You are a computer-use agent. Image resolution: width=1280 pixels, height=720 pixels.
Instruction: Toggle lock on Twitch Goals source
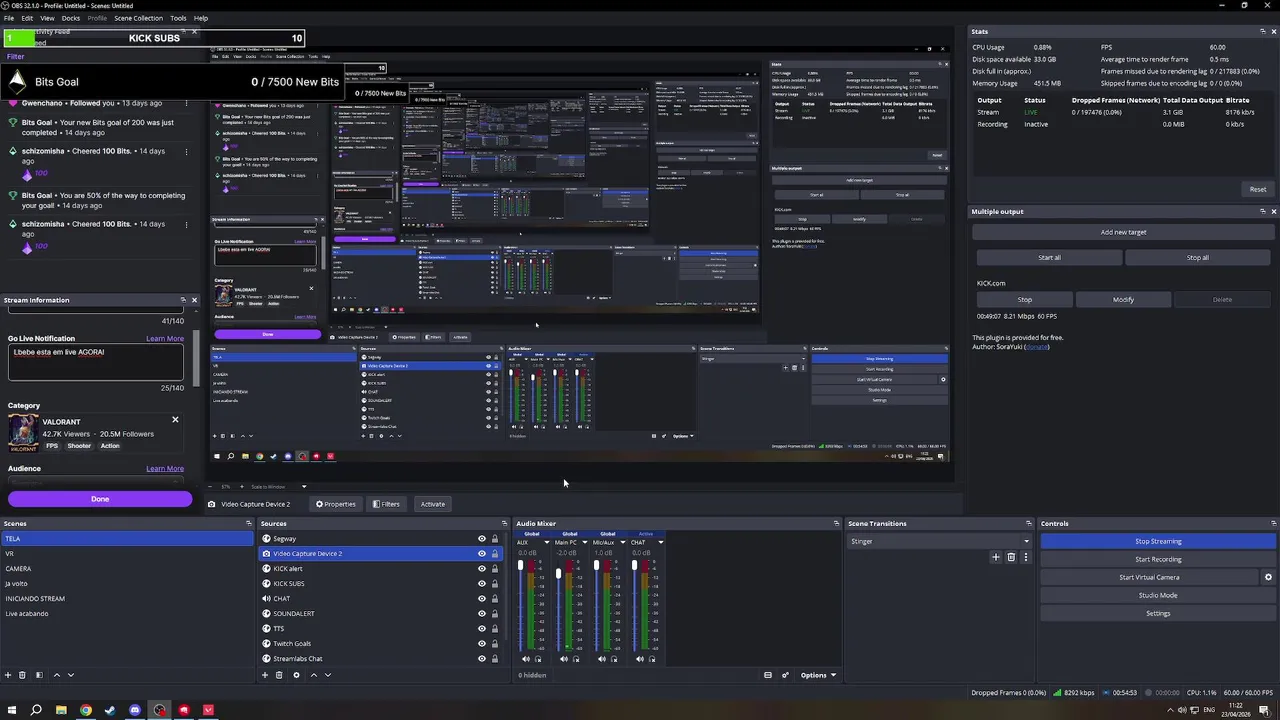click(x=494, y=644)
